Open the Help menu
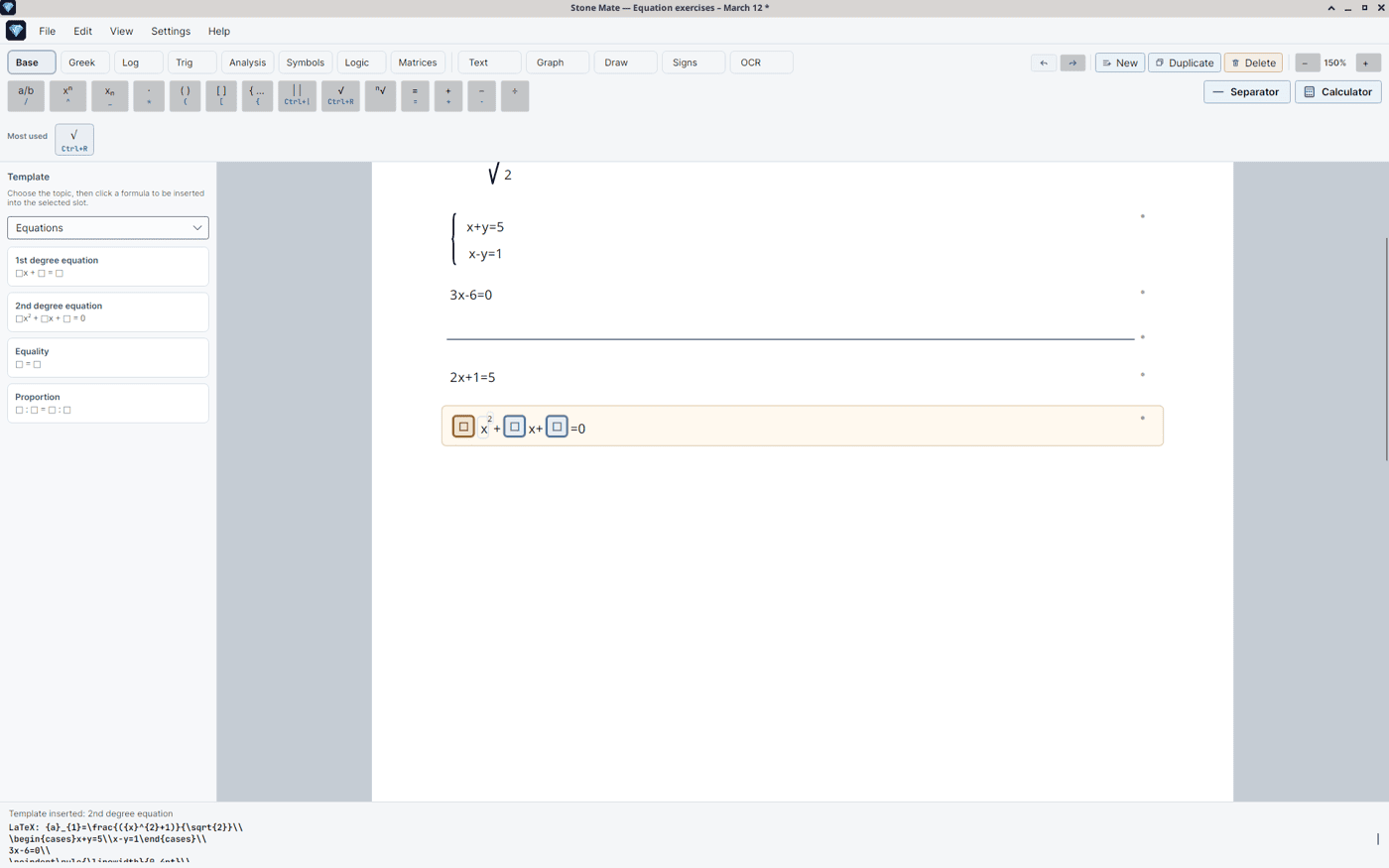Image resolution: width=1389 pixels, height=868 pixels. point(219,31)
